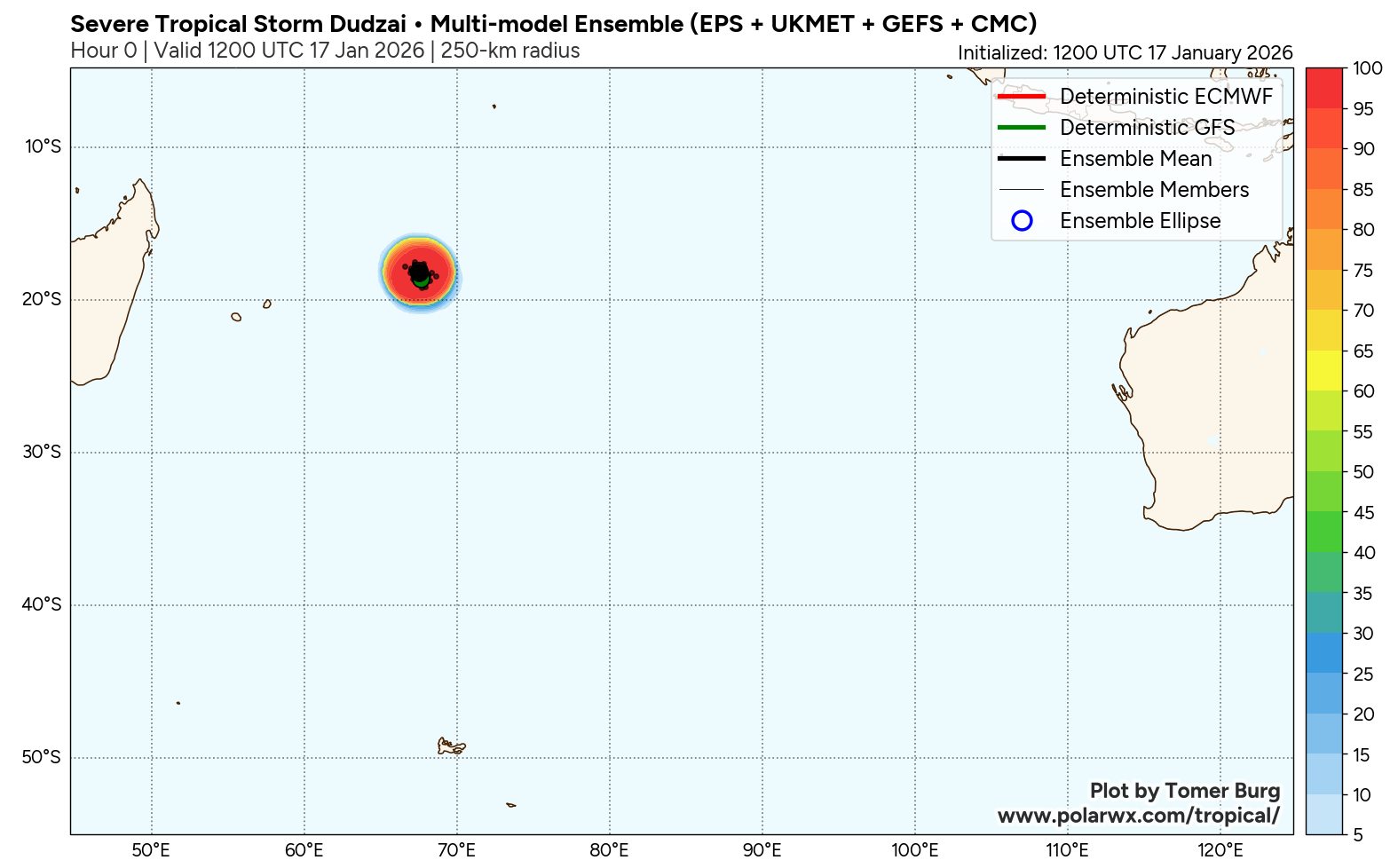Click the red Deterministic ECMWF legend line

click(x=1022, y=97)
